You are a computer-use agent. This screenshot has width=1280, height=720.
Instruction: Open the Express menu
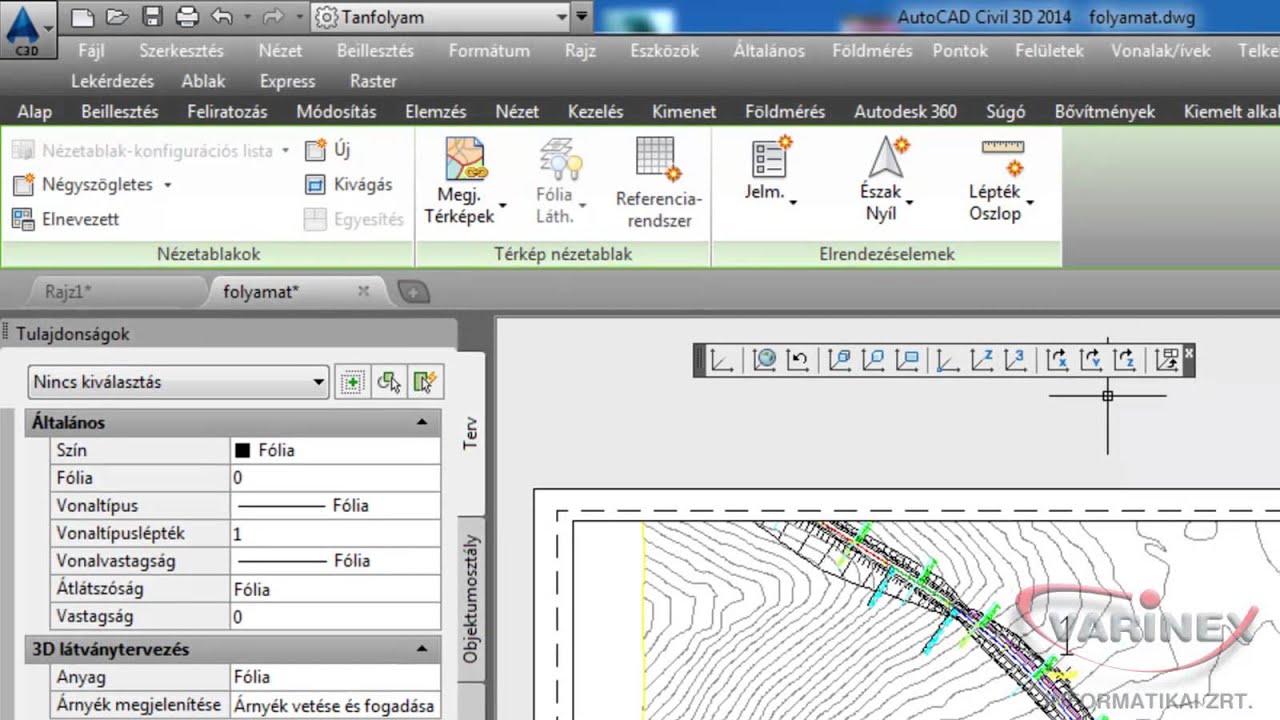pos(287,81)
